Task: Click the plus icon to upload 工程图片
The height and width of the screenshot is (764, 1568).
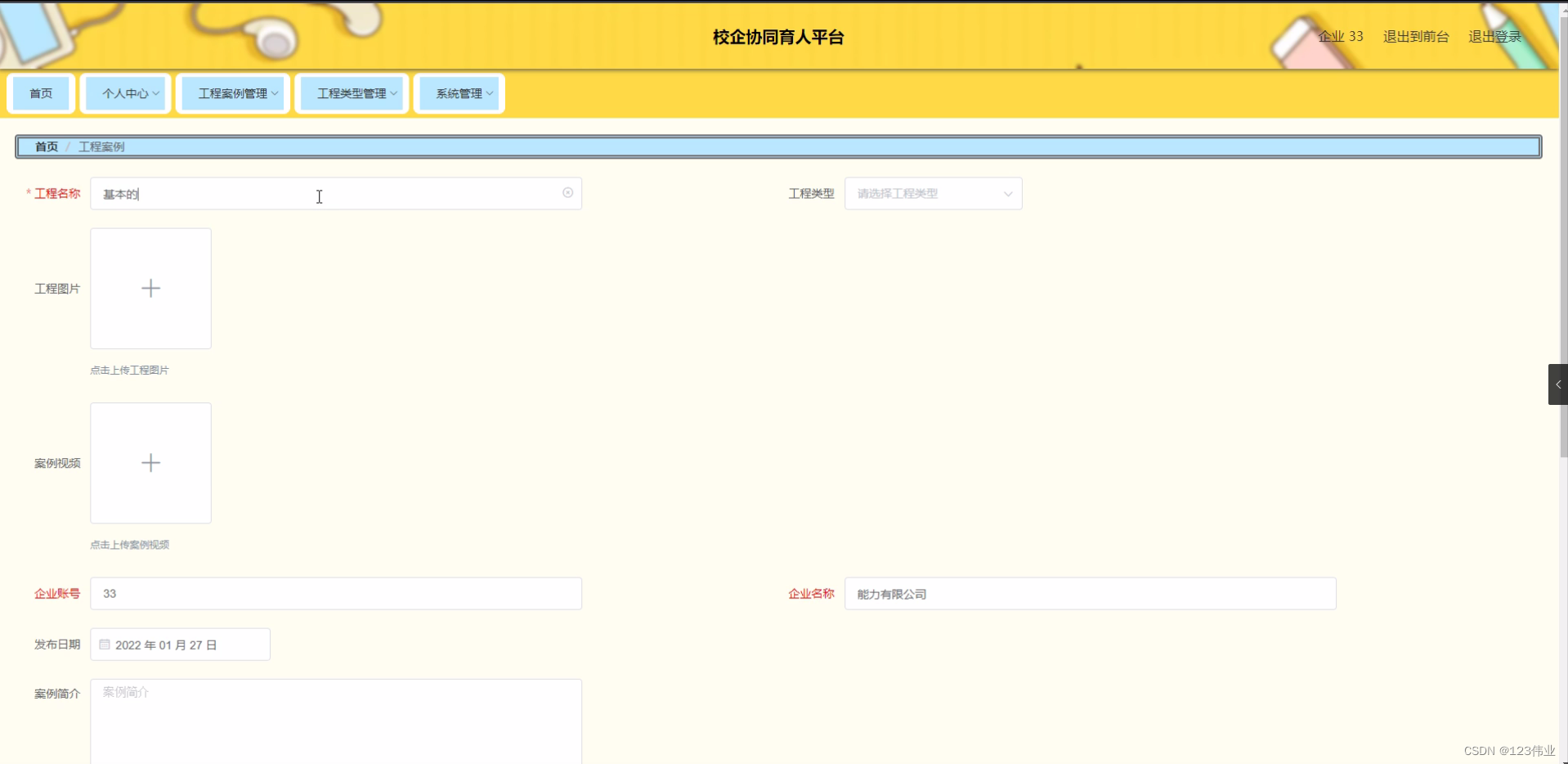Action: click(150, 288)
